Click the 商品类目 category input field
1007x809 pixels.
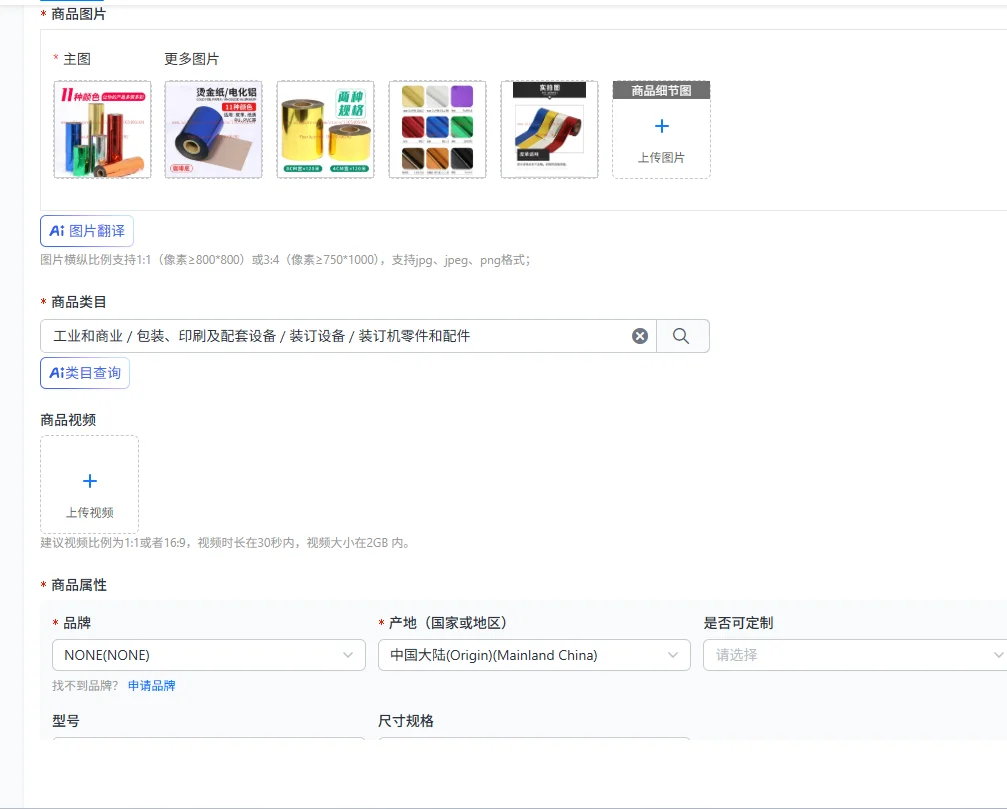348,336
